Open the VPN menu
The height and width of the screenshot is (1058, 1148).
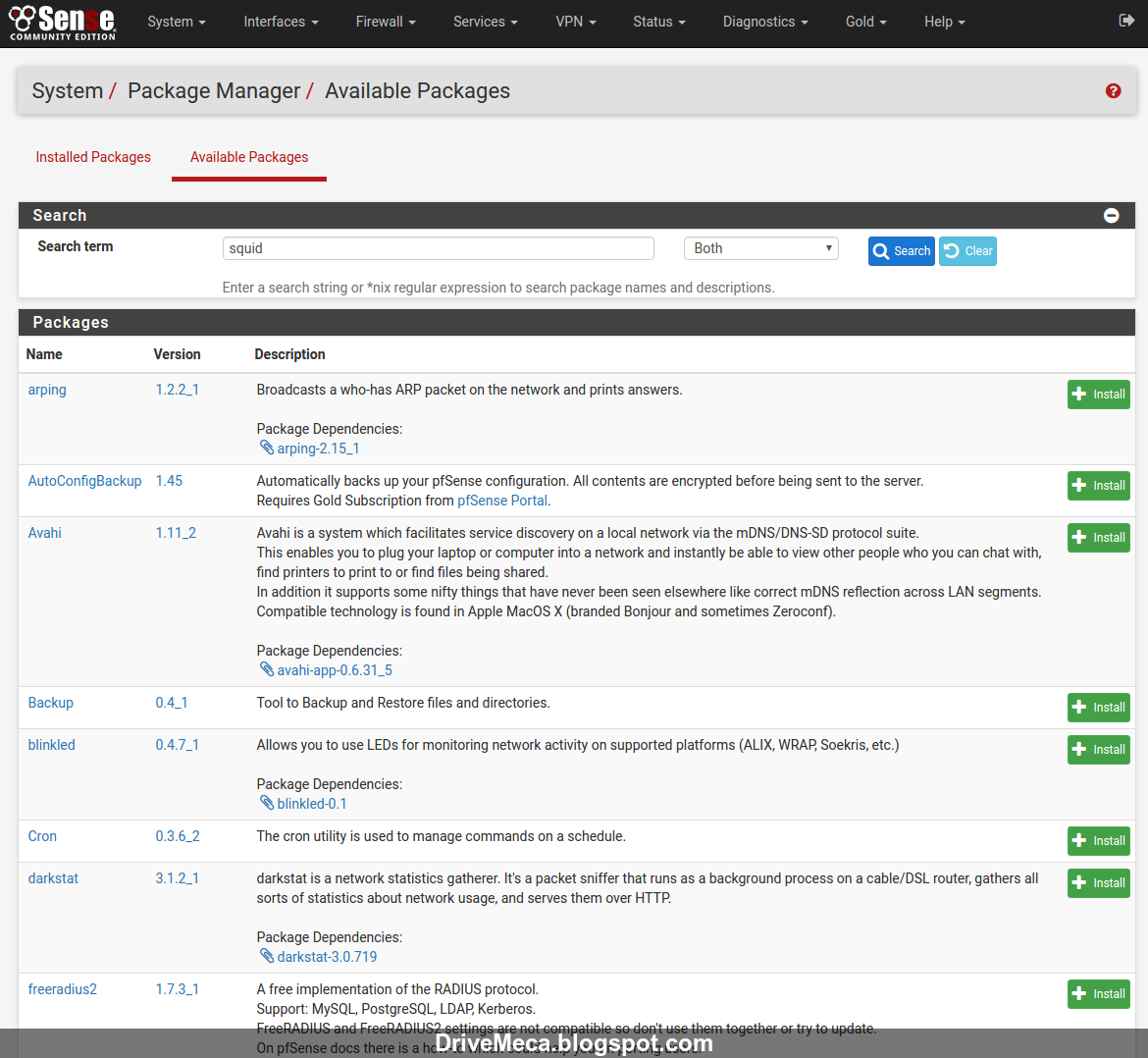[x=575, y=22]
